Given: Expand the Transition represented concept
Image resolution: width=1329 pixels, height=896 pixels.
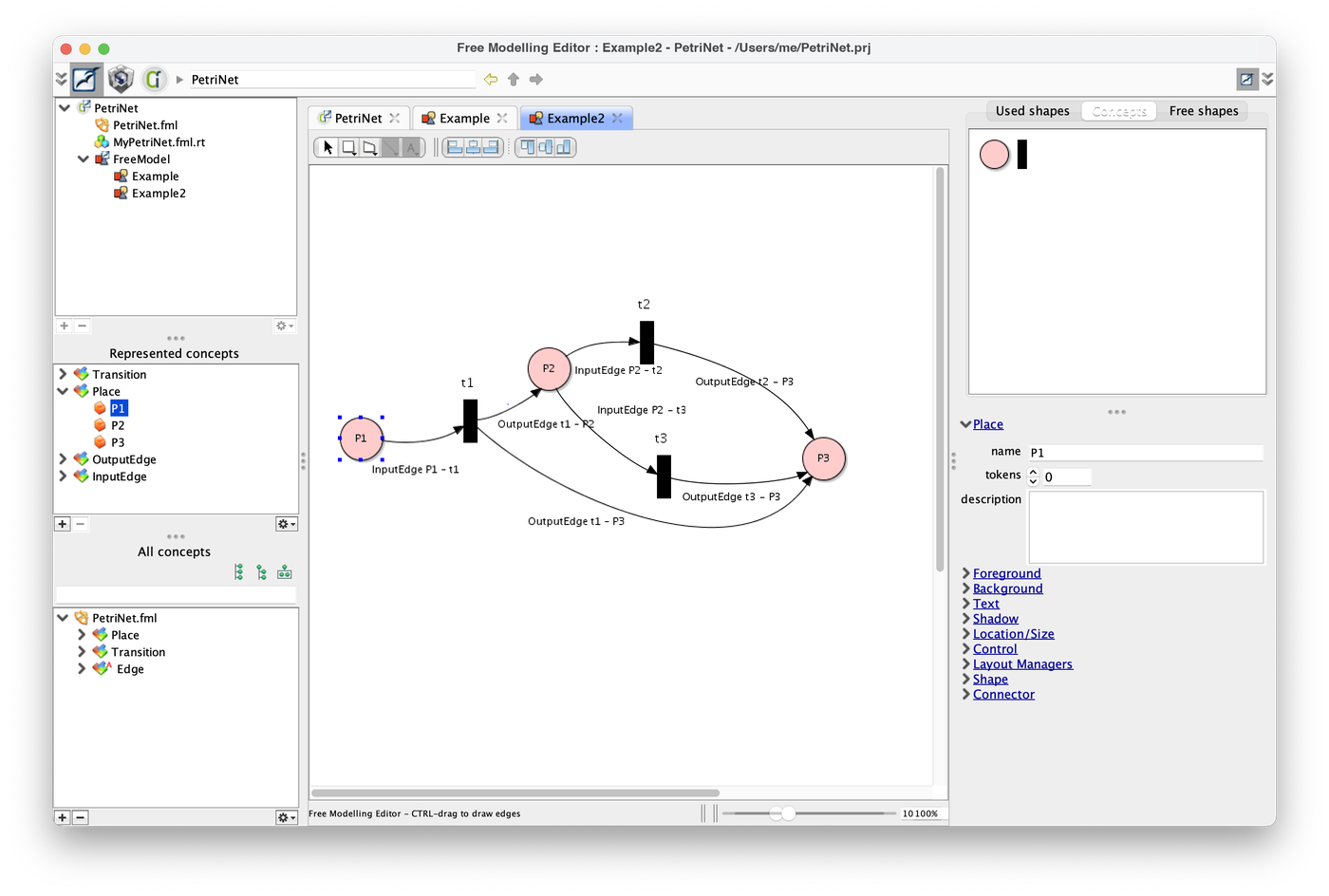Looking at the screenshot, I should point(64,374).
